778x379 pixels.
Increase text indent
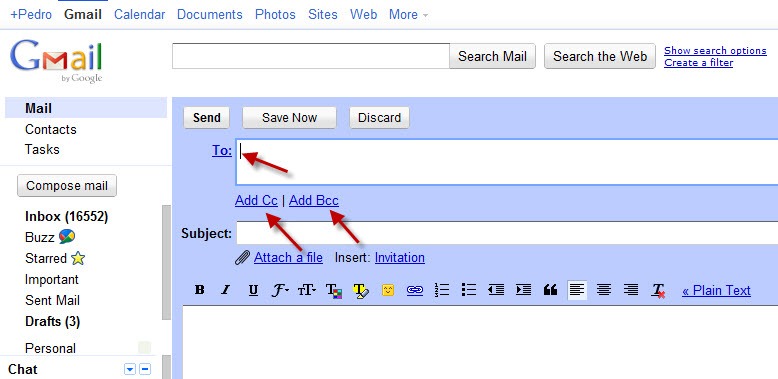pos(523,290)
